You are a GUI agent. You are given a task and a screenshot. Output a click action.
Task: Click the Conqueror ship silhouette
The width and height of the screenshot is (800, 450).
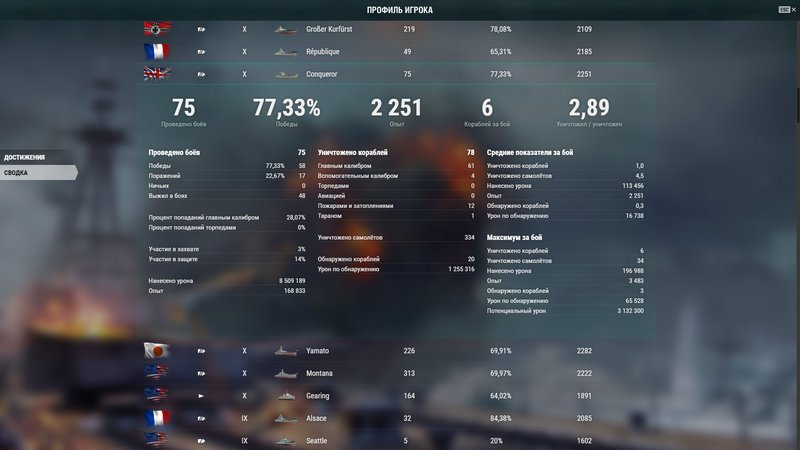(x=286, y=74)
